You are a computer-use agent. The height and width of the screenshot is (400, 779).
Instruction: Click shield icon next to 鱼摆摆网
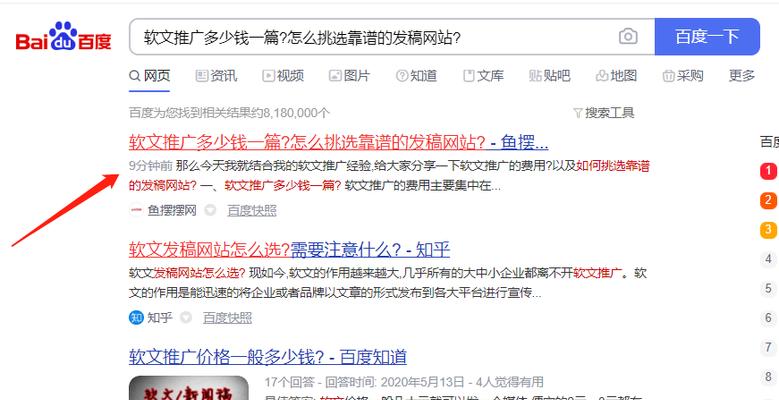point(210,210)
